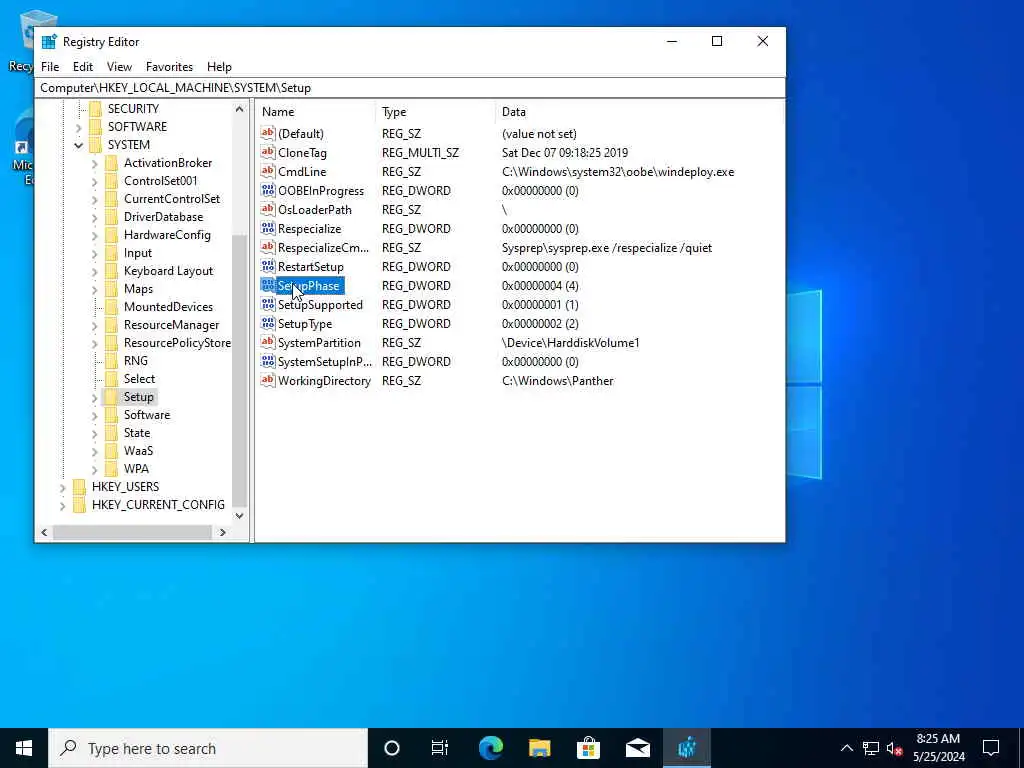The width and height of the screenshot is (1024, 768).
Task: Select the State key
Action: click(137, 433)
